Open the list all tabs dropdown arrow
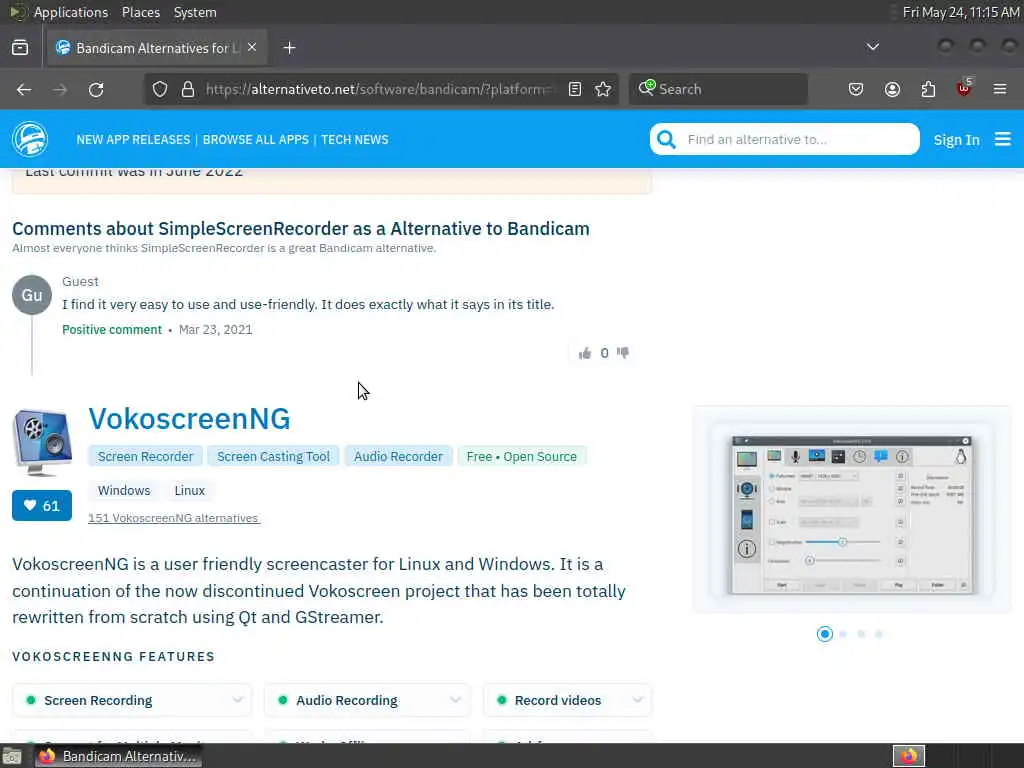The image size is (1024, 768). tap(872, 47)
